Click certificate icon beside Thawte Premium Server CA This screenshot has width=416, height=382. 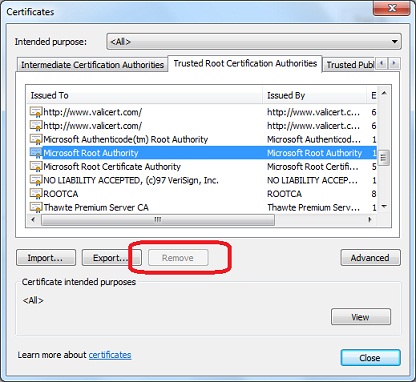tap(36, 207)
